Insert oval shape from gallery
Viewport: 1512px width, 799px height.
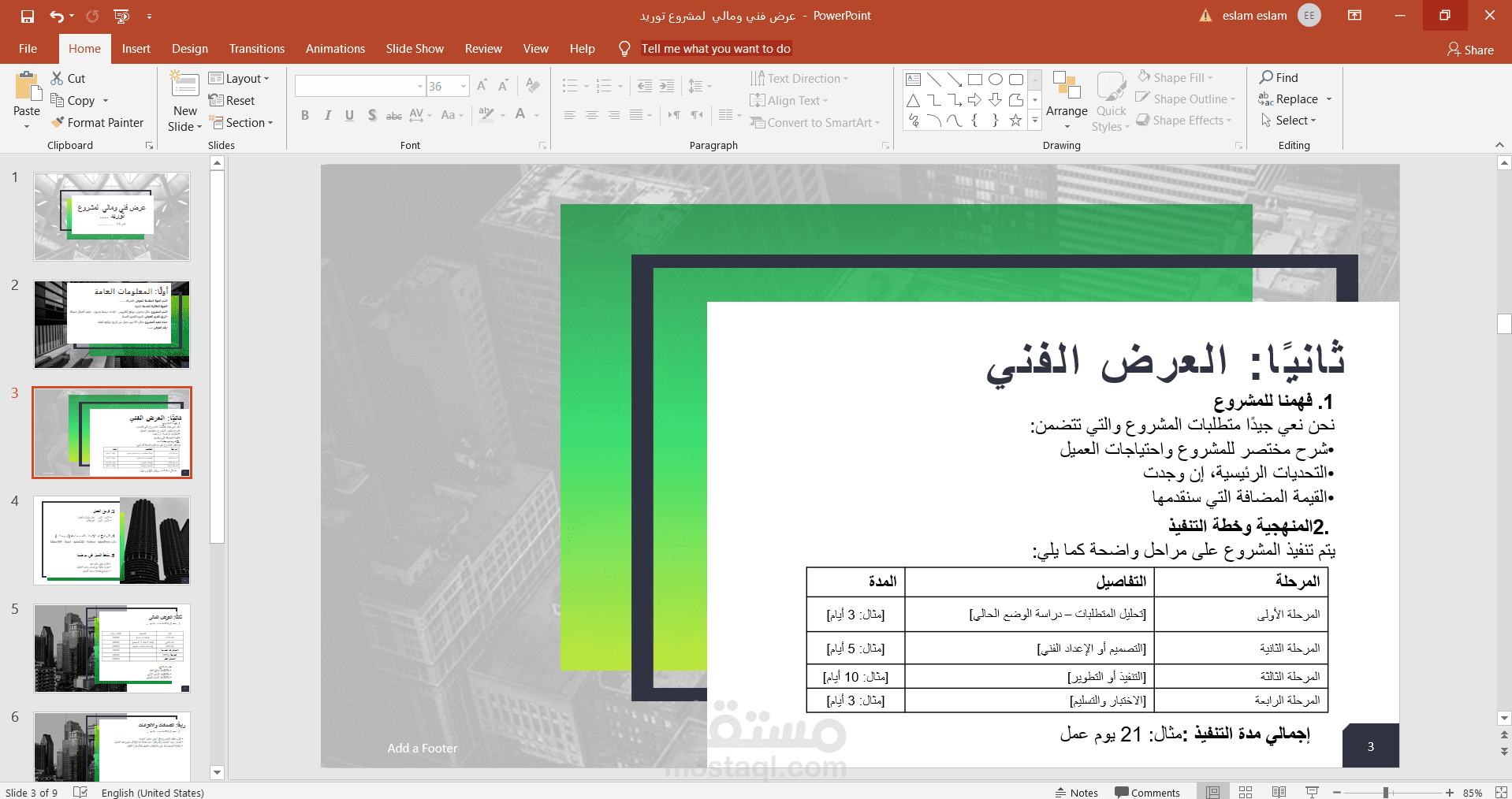[996, 79]
